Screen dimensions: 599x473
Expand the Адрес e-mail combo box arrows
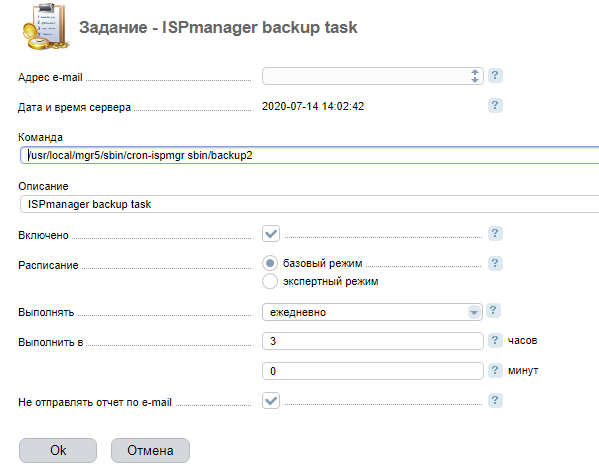point(474,76)
